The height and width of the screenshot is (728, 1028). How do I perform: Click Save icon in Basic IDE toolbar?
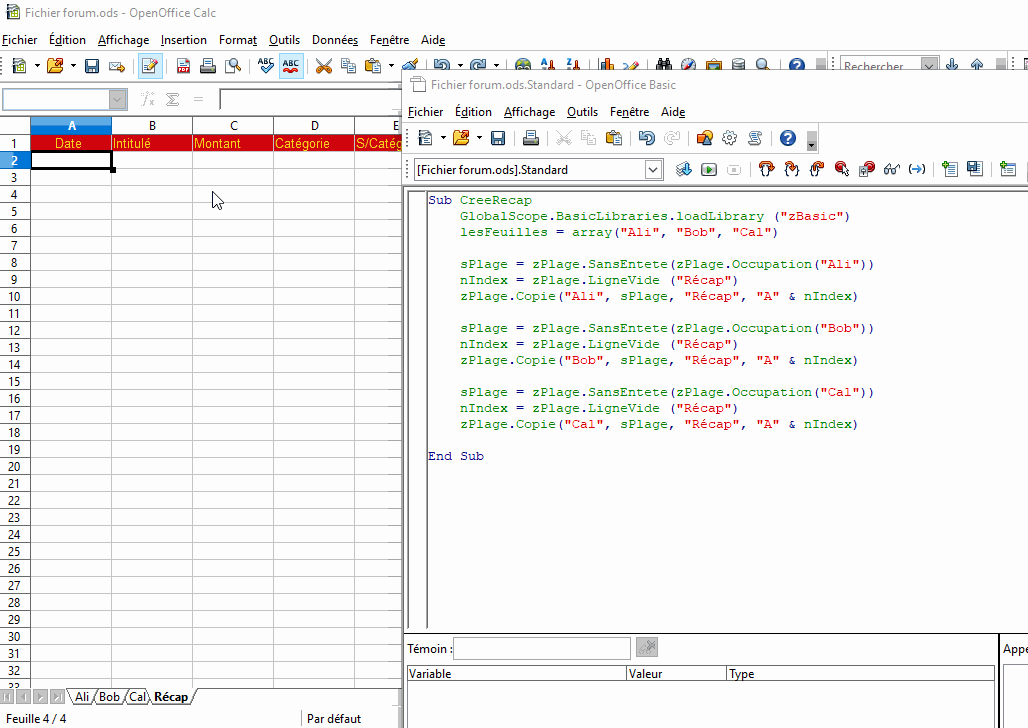[x=498, y=138]
